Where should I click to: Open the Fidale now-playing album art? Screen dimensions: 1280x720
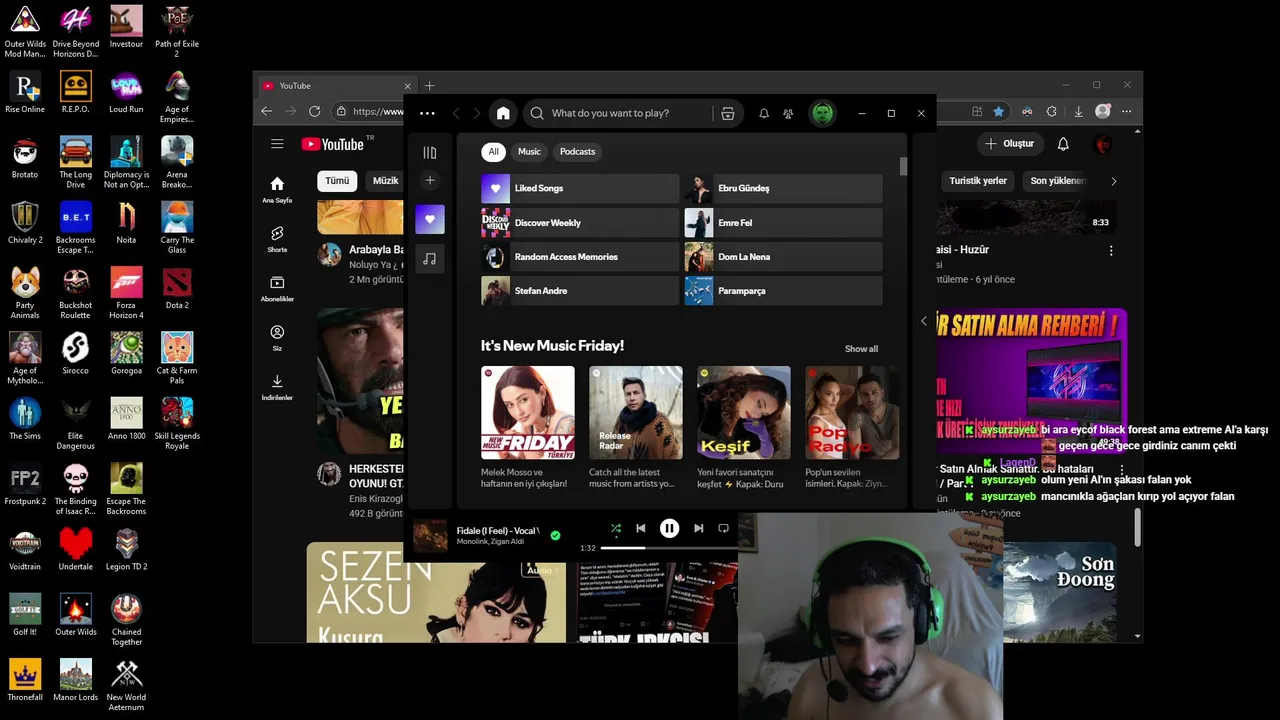[x=430, y=535]
